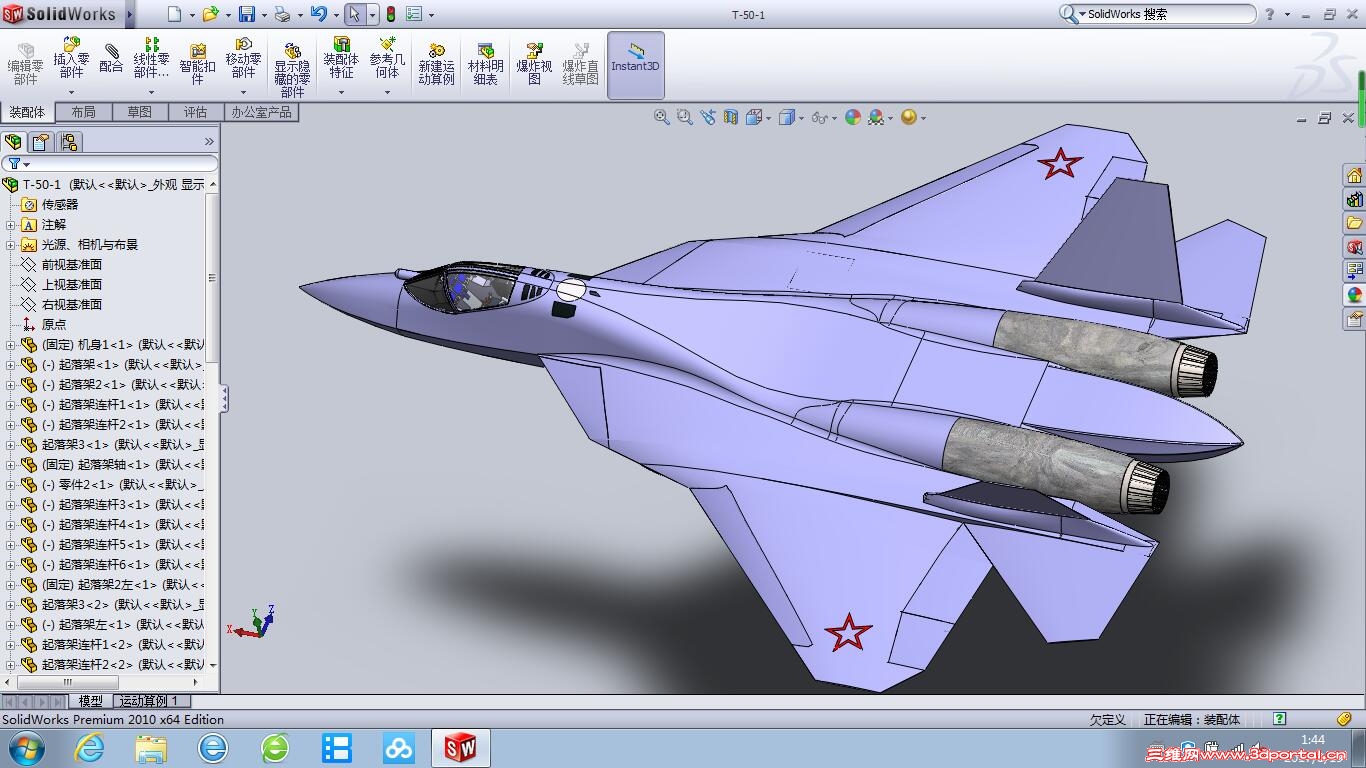Viewport: 1366px width, 768px height.
Task: Expand the 注解 tree node
Action: click(x=11, y=225)
